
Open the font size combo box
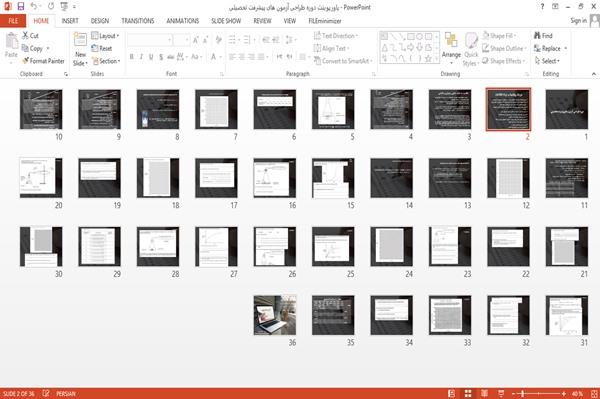coord(181,40)
